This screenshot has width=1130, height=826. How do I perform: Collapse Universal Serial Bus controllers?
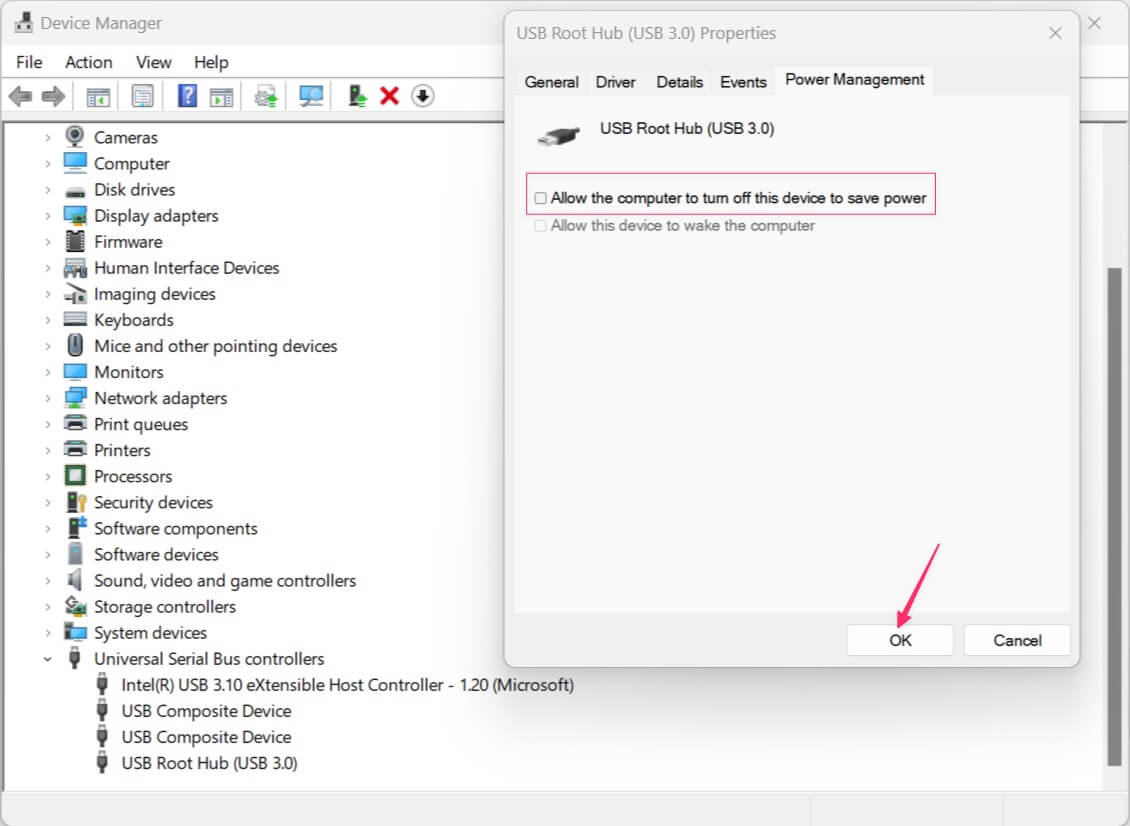tap(47, 659)
